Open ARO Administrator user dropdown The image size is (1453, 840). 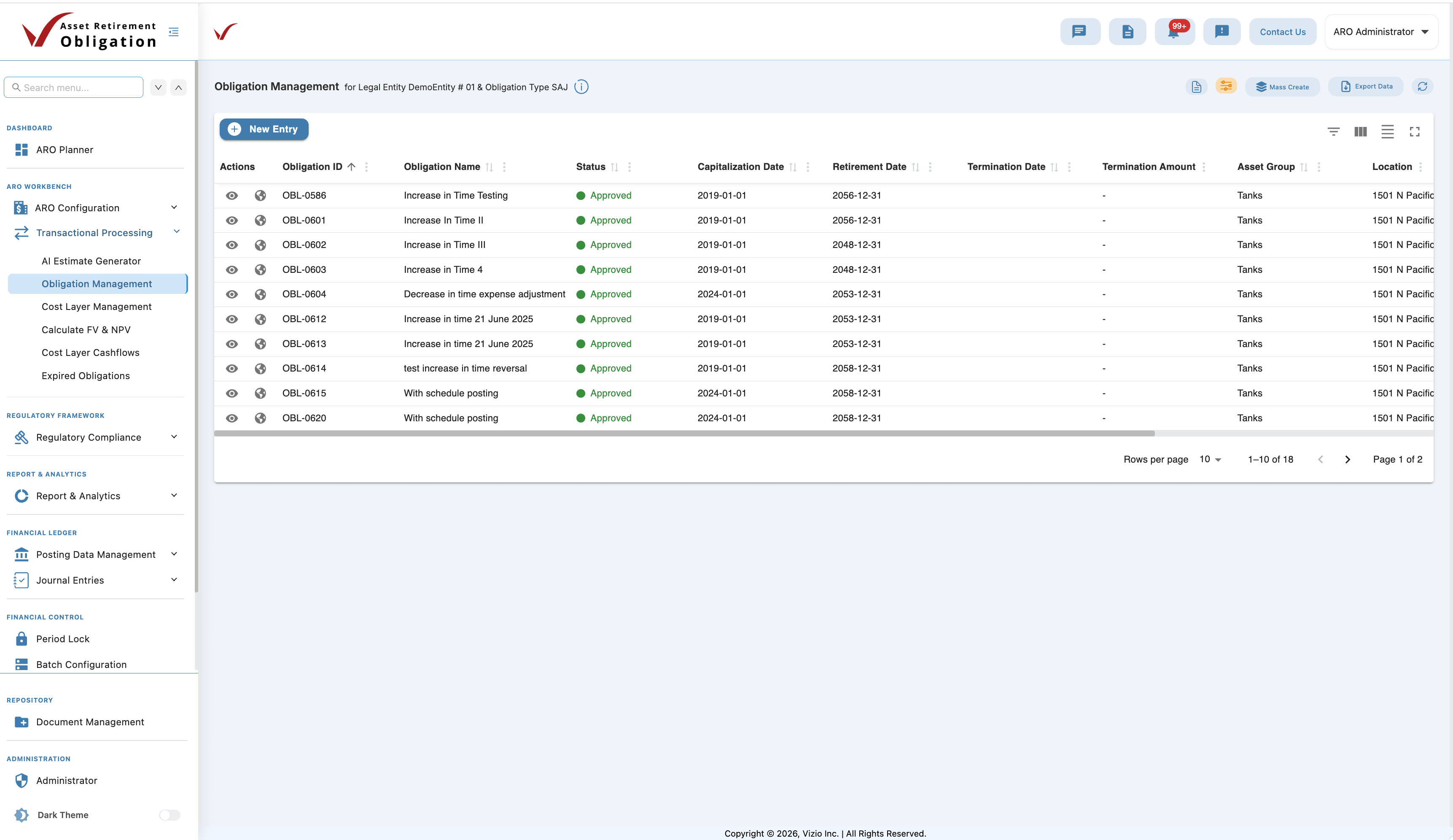(x=1381, y=32)
